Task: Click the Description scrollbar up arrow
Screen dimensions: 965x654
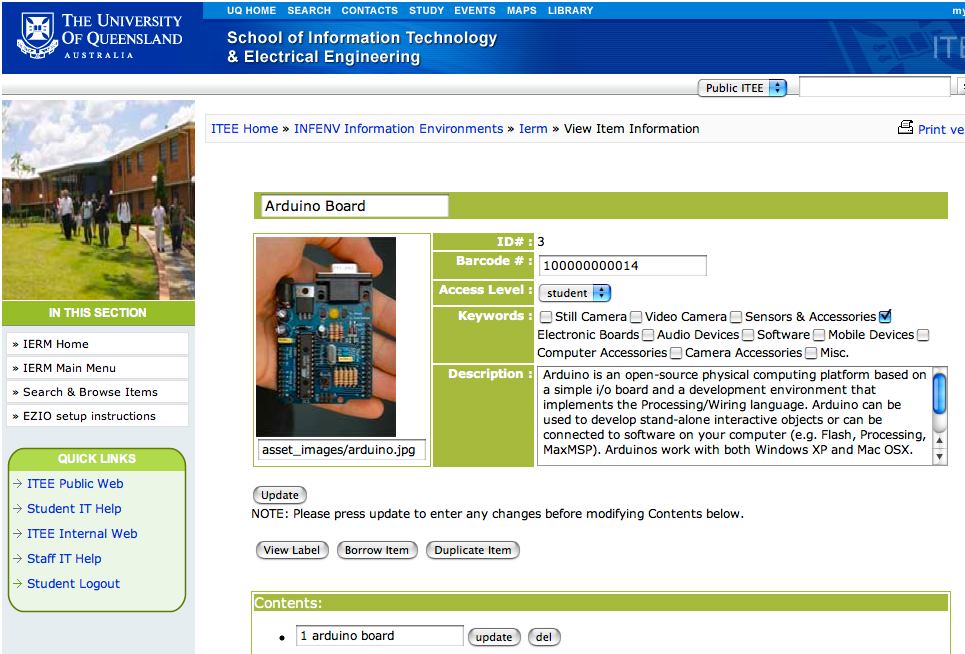Action: [939, 441]
